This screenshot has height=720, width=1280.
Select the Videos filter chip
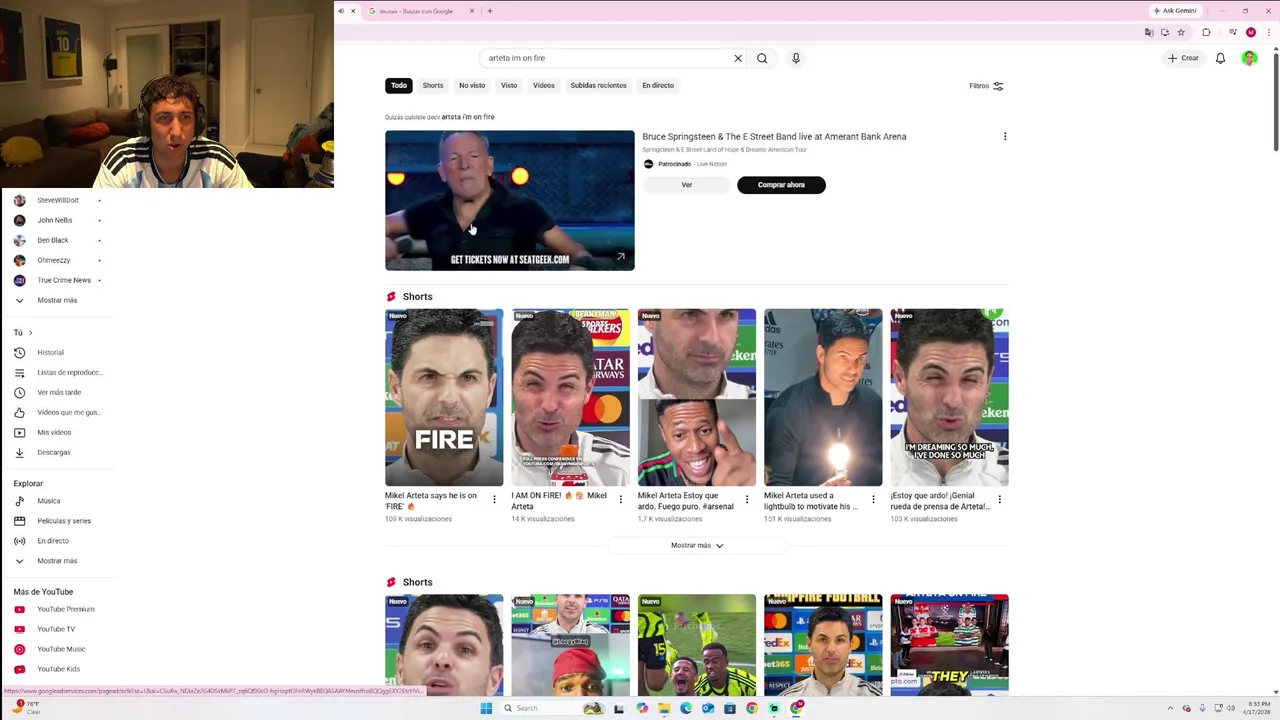544,85
